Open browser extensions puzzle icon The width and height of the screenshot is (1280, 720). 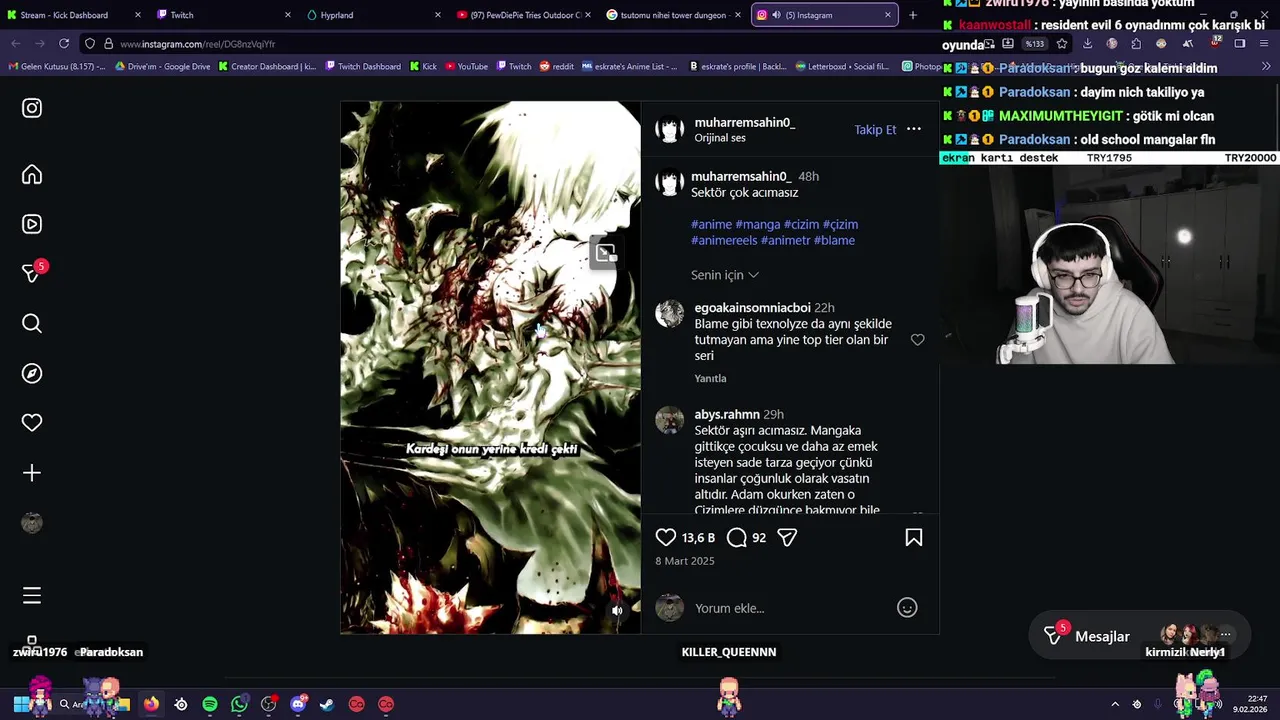pos(1136,44)
